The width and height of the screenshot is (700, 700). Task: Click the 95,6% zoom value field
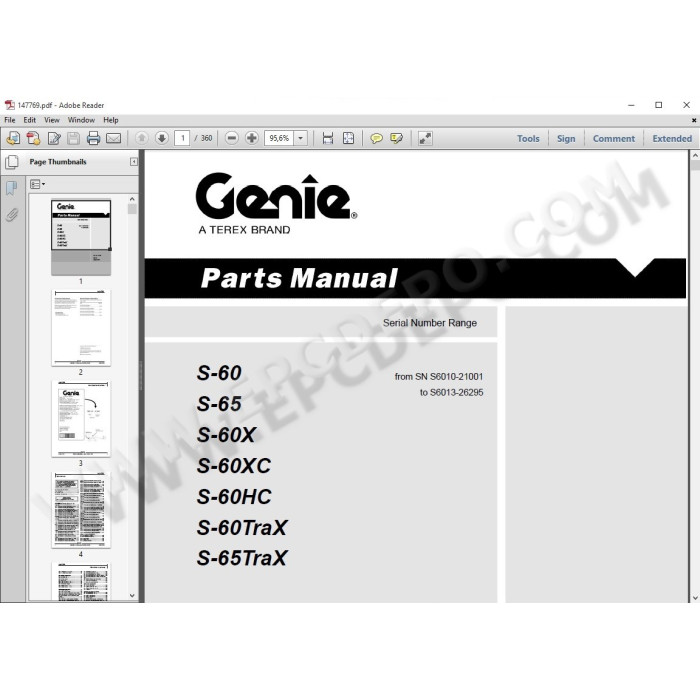coord(279,138)
